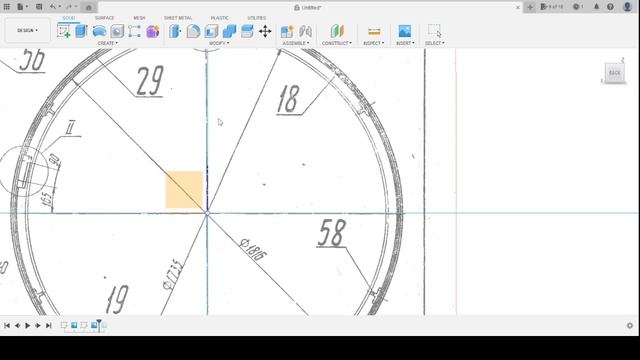Click the New Component icon
Screen dimensions: 640x360
(x=287, y=31)
